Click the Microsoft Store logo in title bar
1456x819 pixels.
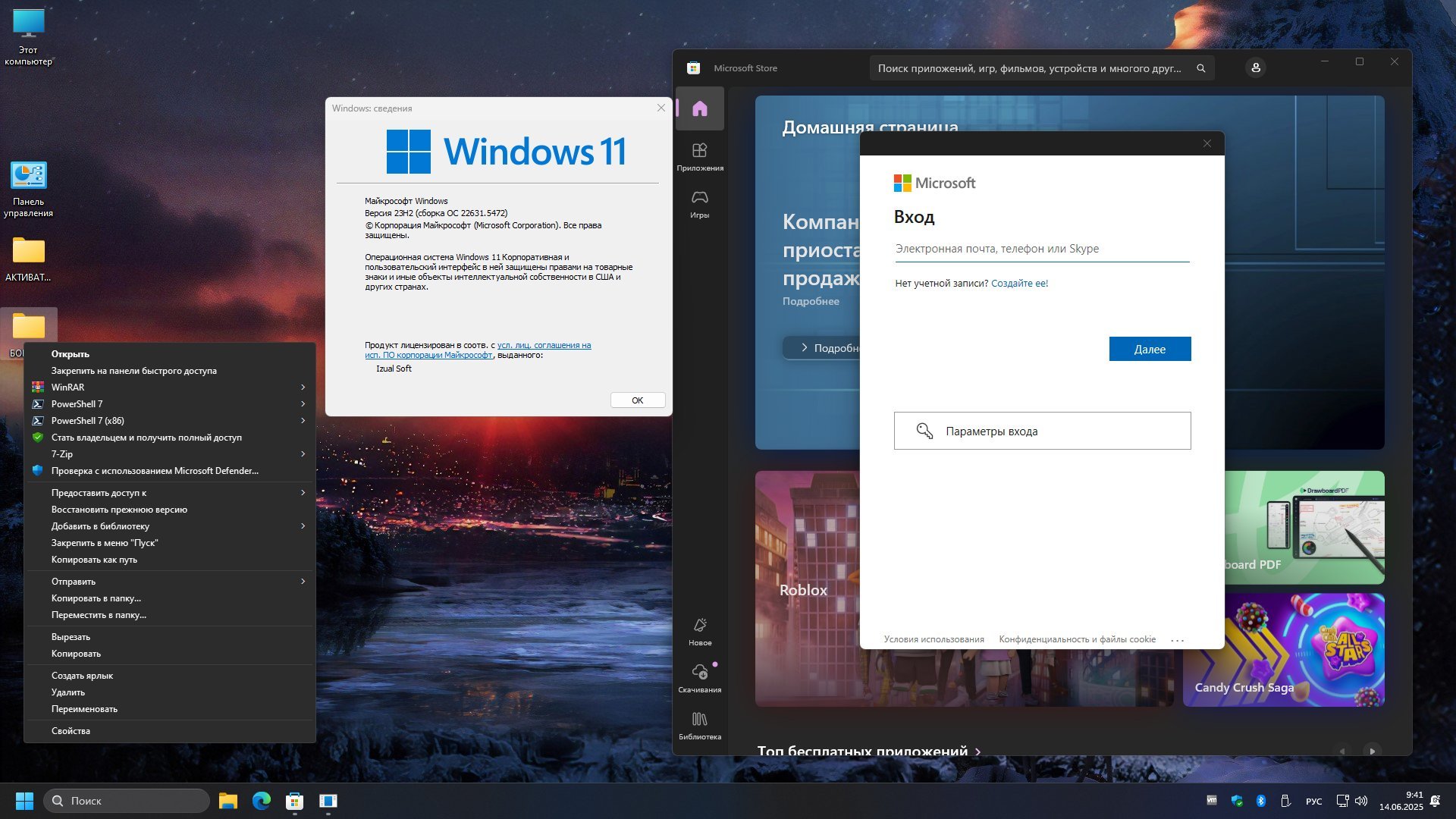[x=693, y=68]
